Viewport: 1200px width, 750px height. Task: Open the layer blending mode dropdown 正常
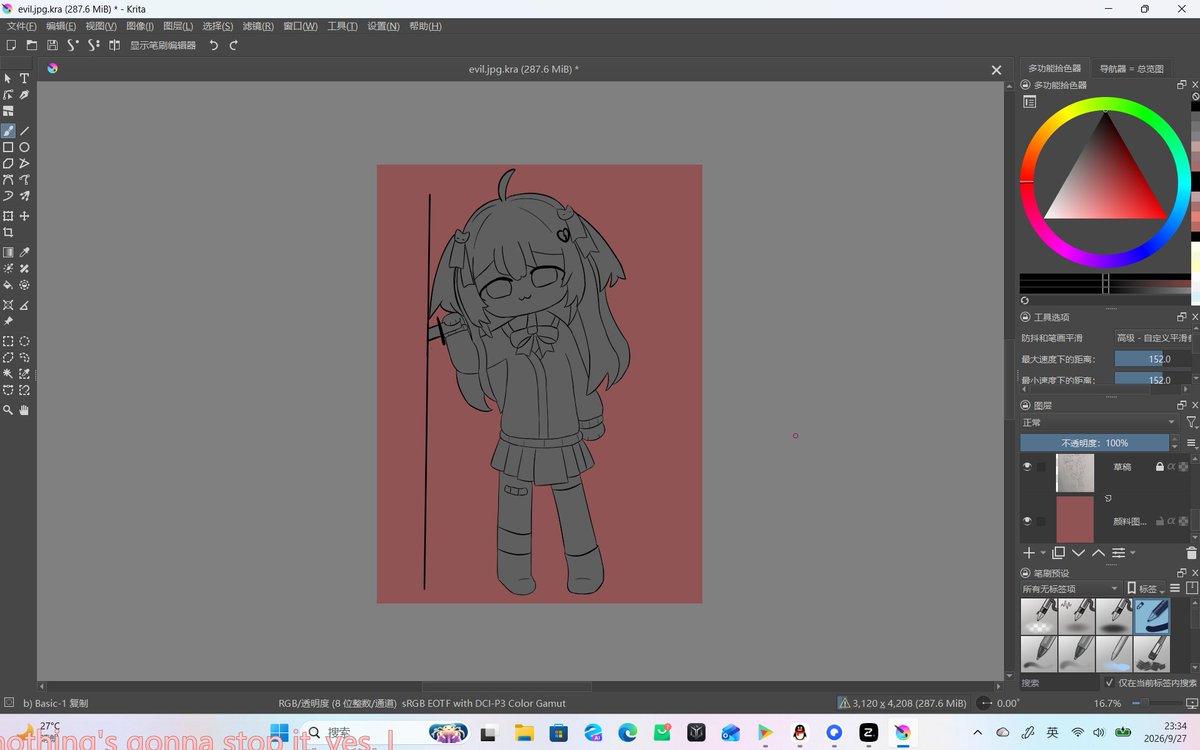coord(1100,423)
